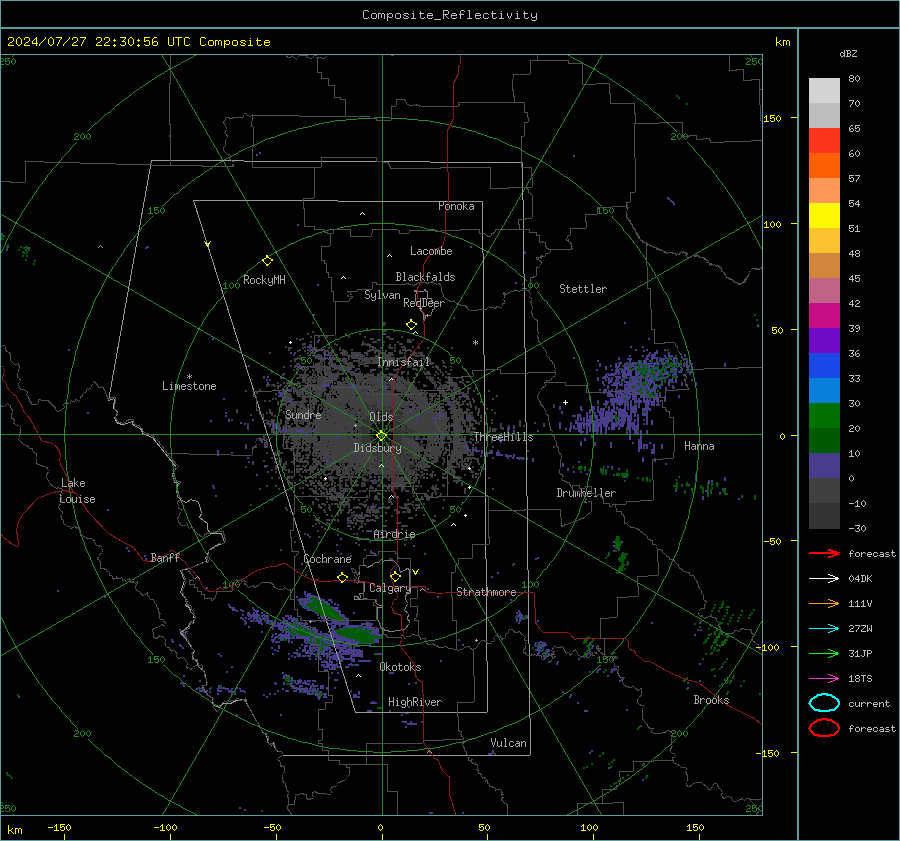This screenshot has width=900, height=841.
Task: Click the HighRiver city label
Action: point(415,702)
